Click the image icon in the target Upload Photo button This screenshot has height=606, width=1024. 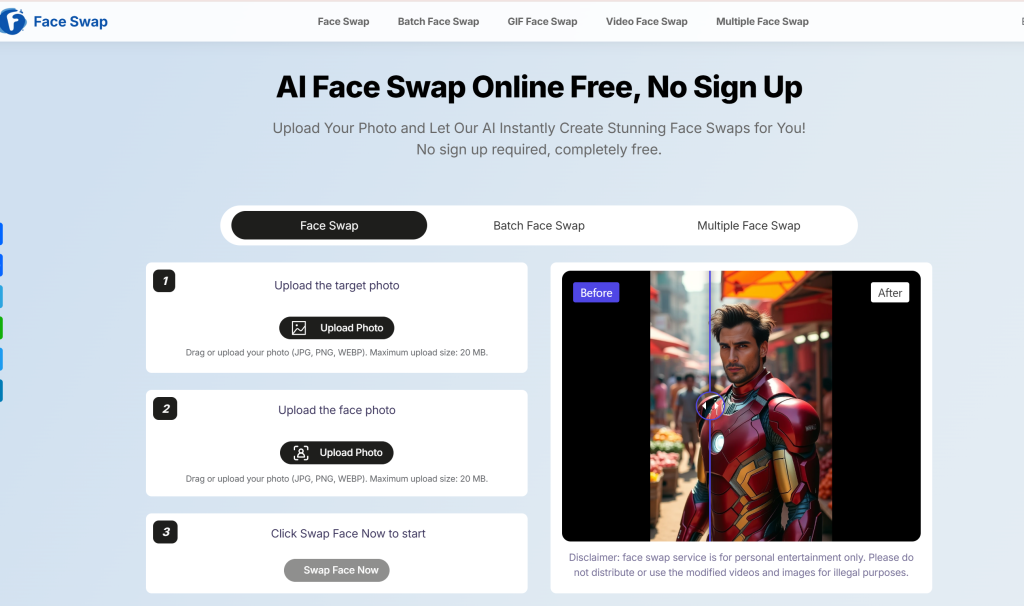[x=298, y=328]
